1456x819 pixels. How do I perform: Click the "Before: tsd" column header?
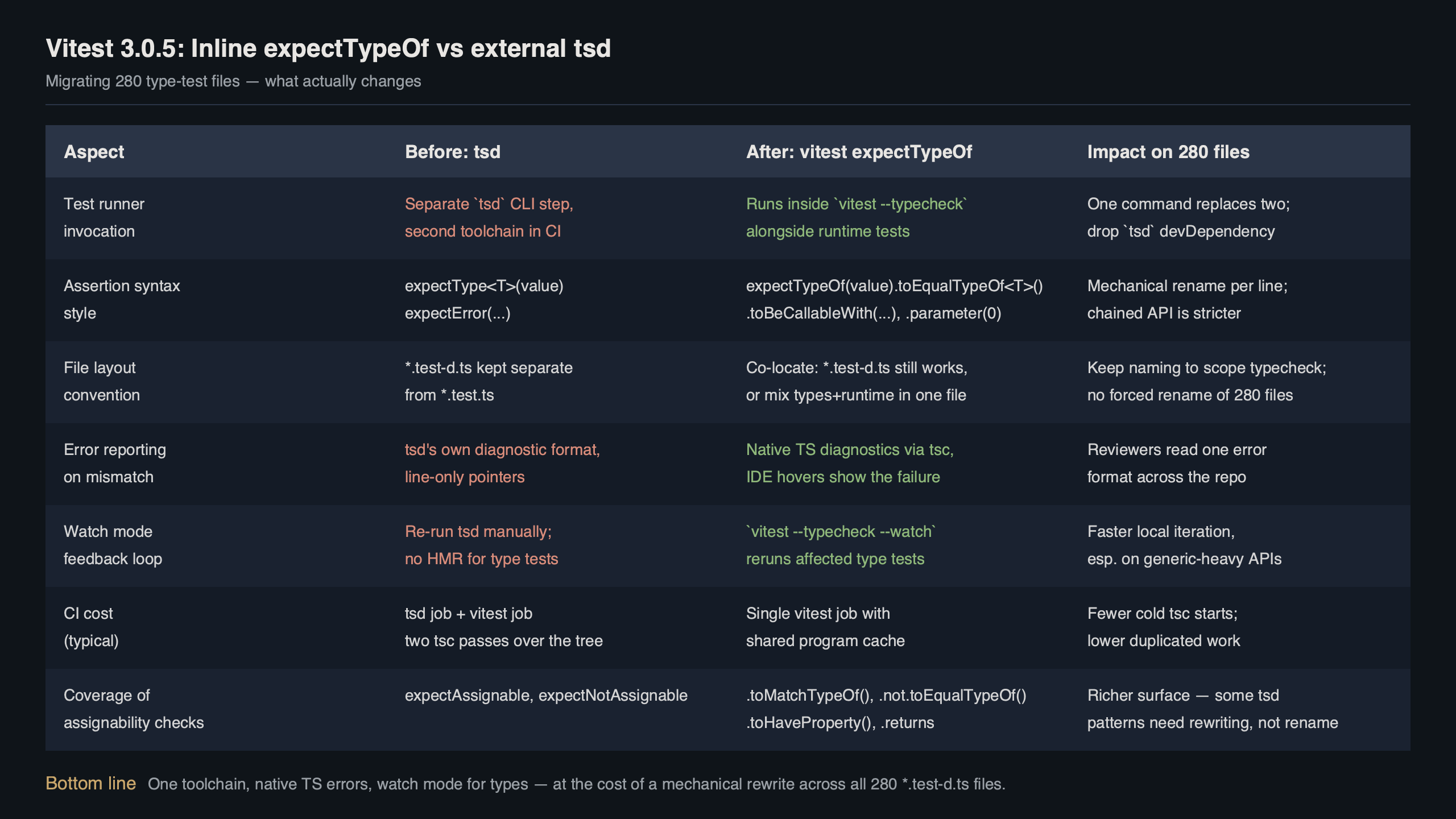pos(452,151)
